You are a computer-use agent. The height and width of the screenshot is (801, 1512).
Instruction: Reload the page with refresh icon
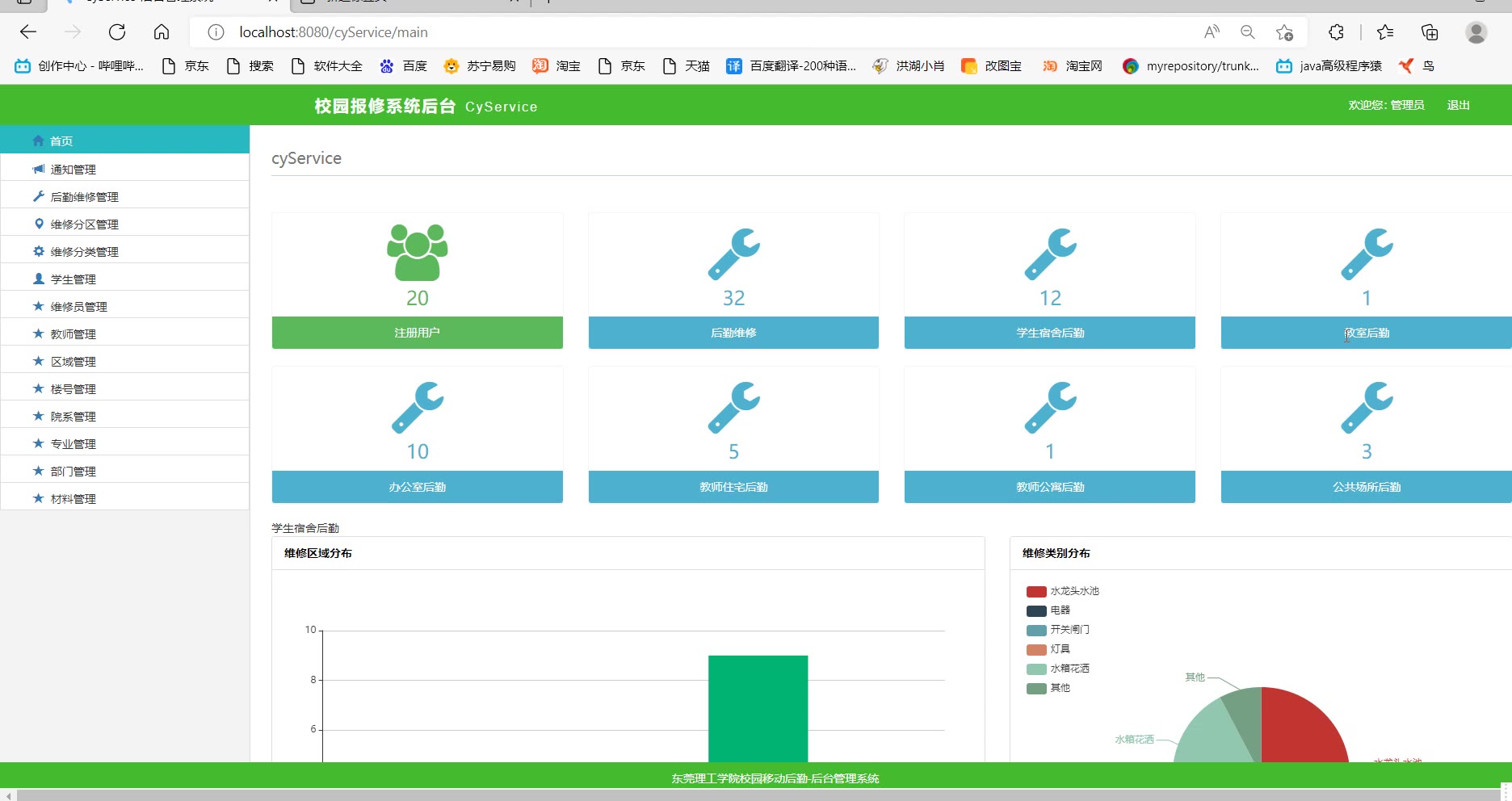click(x=117, y=32)
